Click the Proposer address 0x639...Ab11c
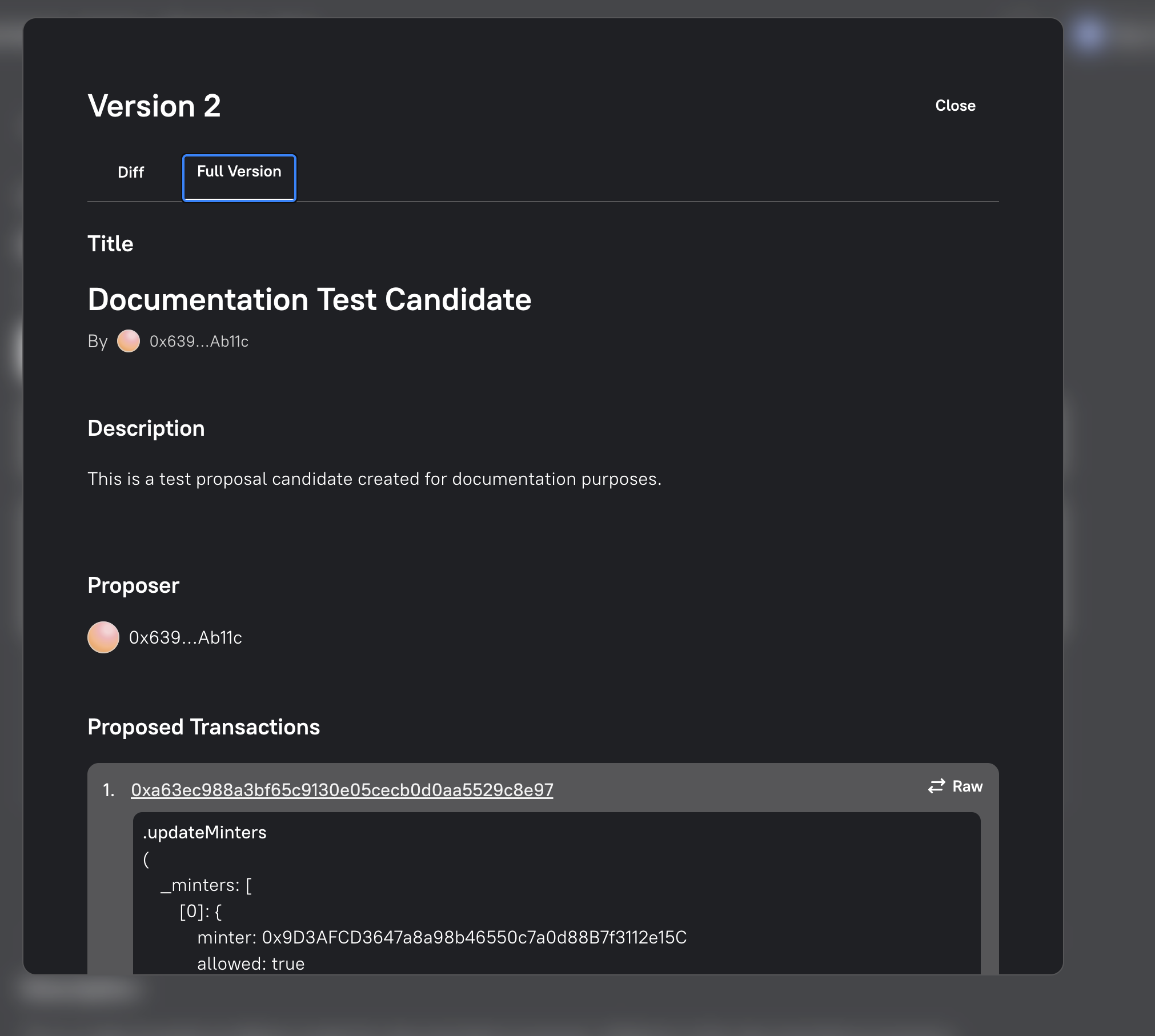 tap(185, 637)
